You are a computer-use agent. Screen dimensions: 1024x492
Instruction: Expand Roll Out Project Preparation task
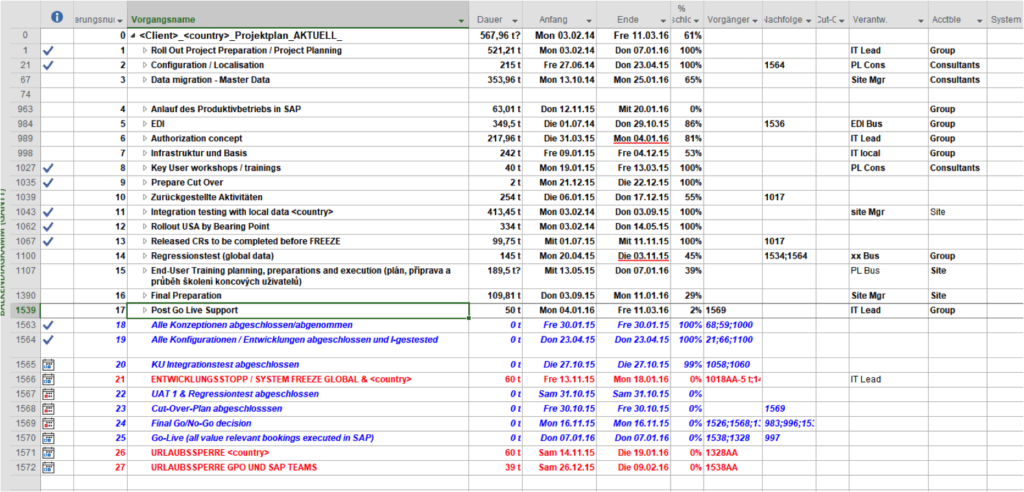pos(145,50)
